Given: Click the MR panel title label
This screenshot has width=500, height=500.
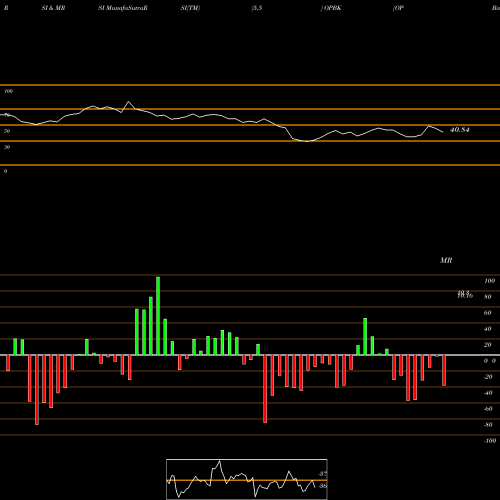Looking at the screenshot, I should (446, 260).
